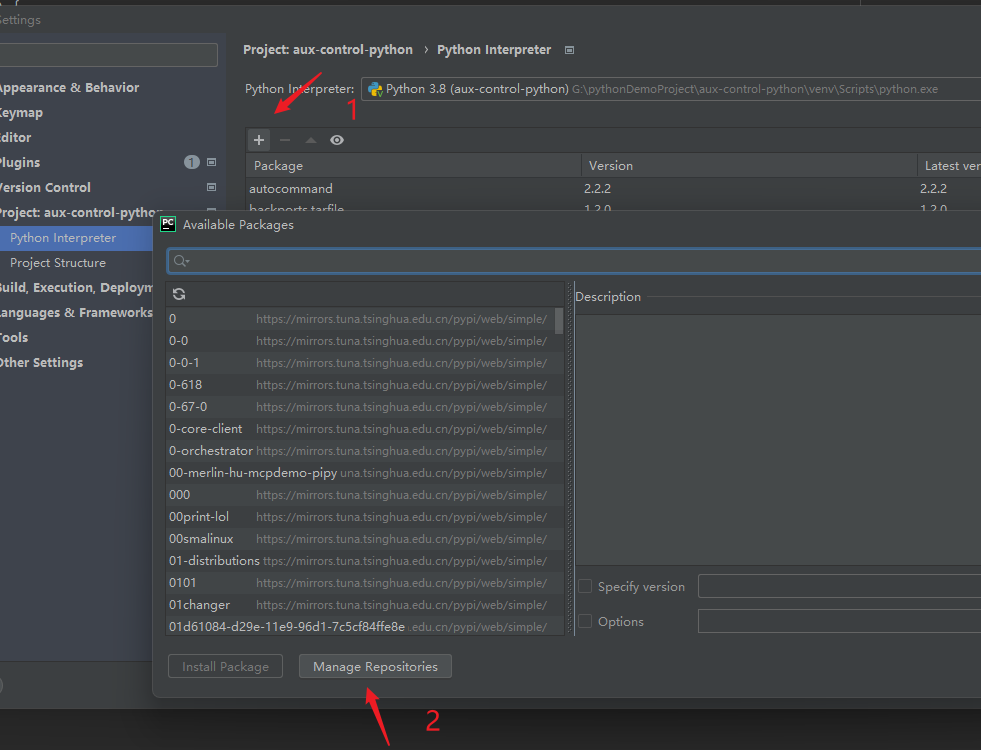
Task: Click the Python logo in the interpreter field
Action: coord(375,89)
